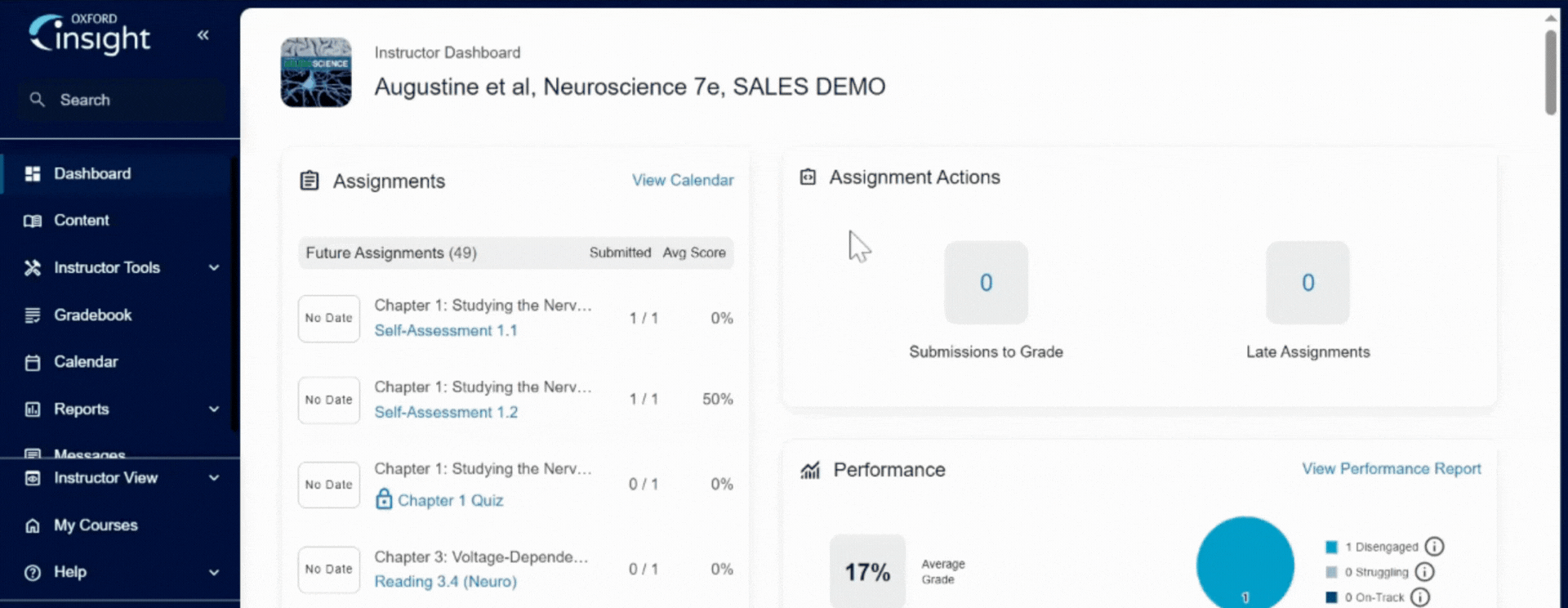Click the Oxford Insight logo

pos(90,34)
